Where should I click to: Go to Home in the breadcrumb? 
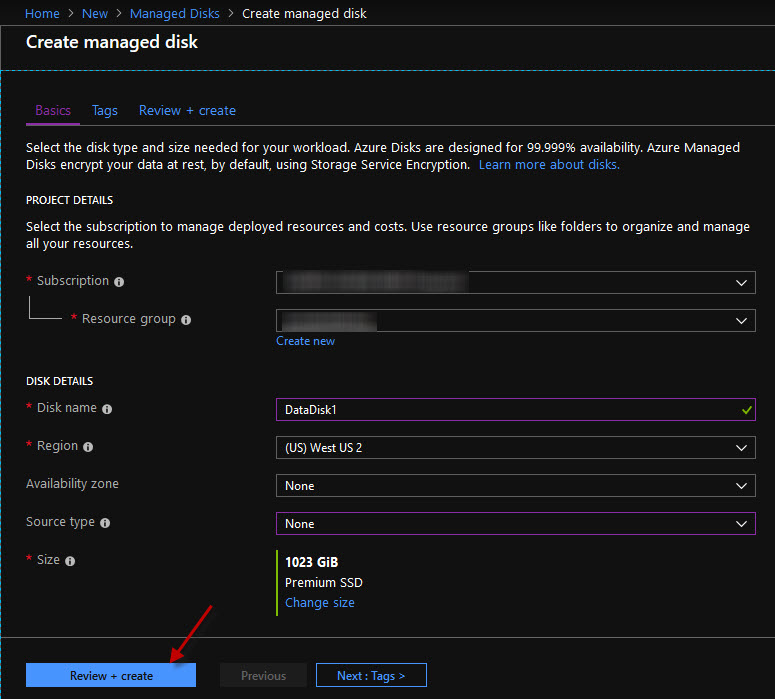[42, 13]
